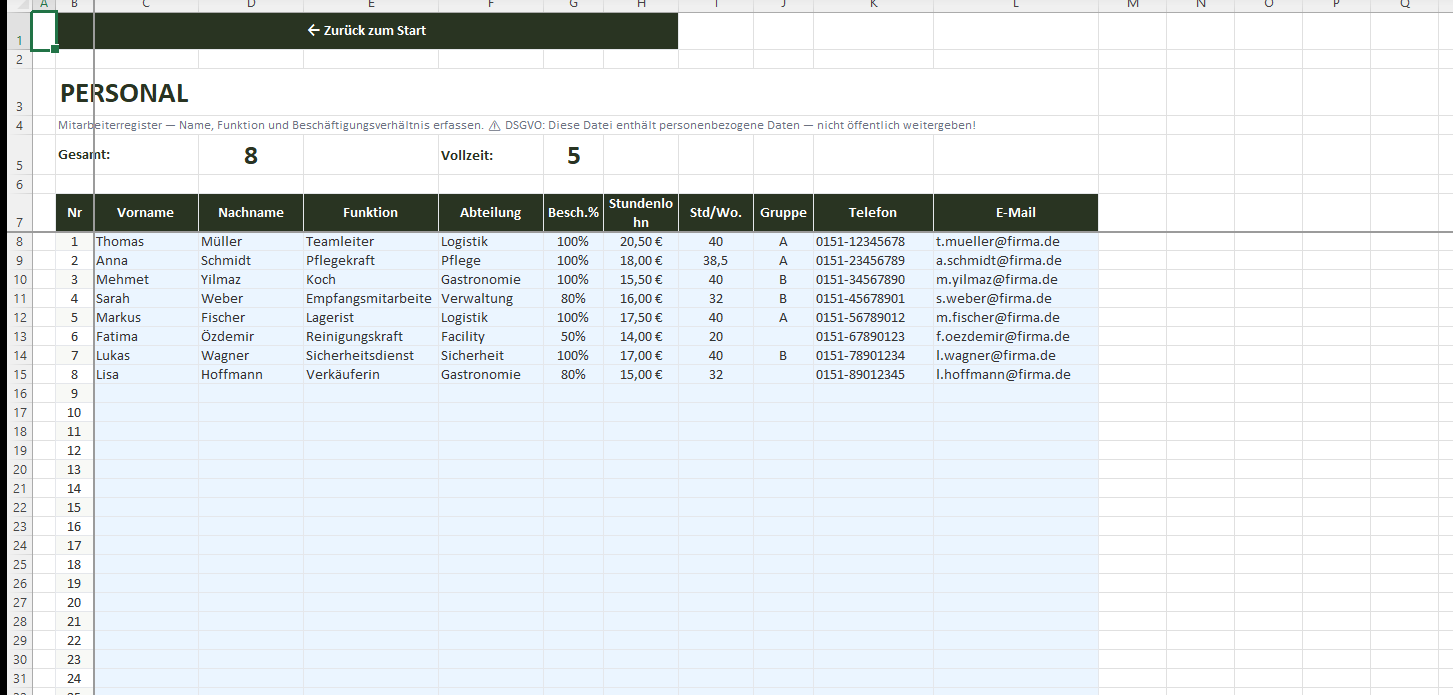Click the PERSONAL title cell
This screenshot has width=1453, height=695.
[124, 94]
